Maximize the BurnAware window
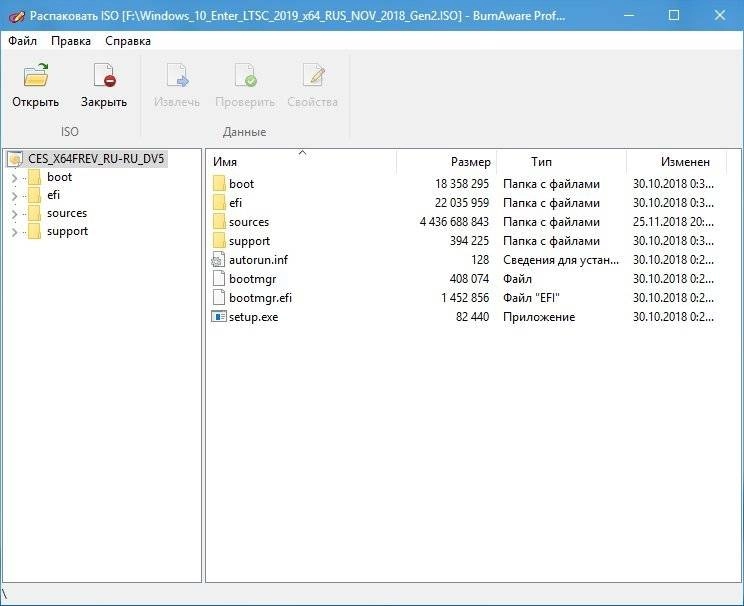Image resolution: width=744 pixels, height=606 pixels. pyautogui.click(x=674, y=15)
